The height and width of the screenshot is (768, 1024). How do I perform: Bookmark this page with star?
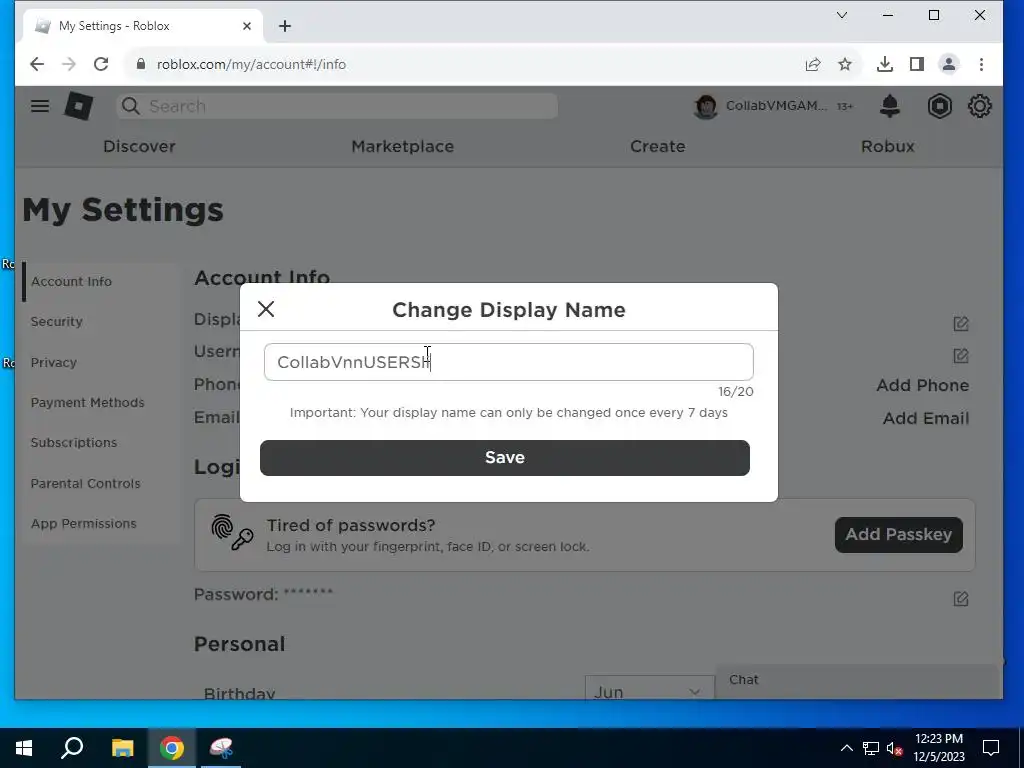click(845, 64)
